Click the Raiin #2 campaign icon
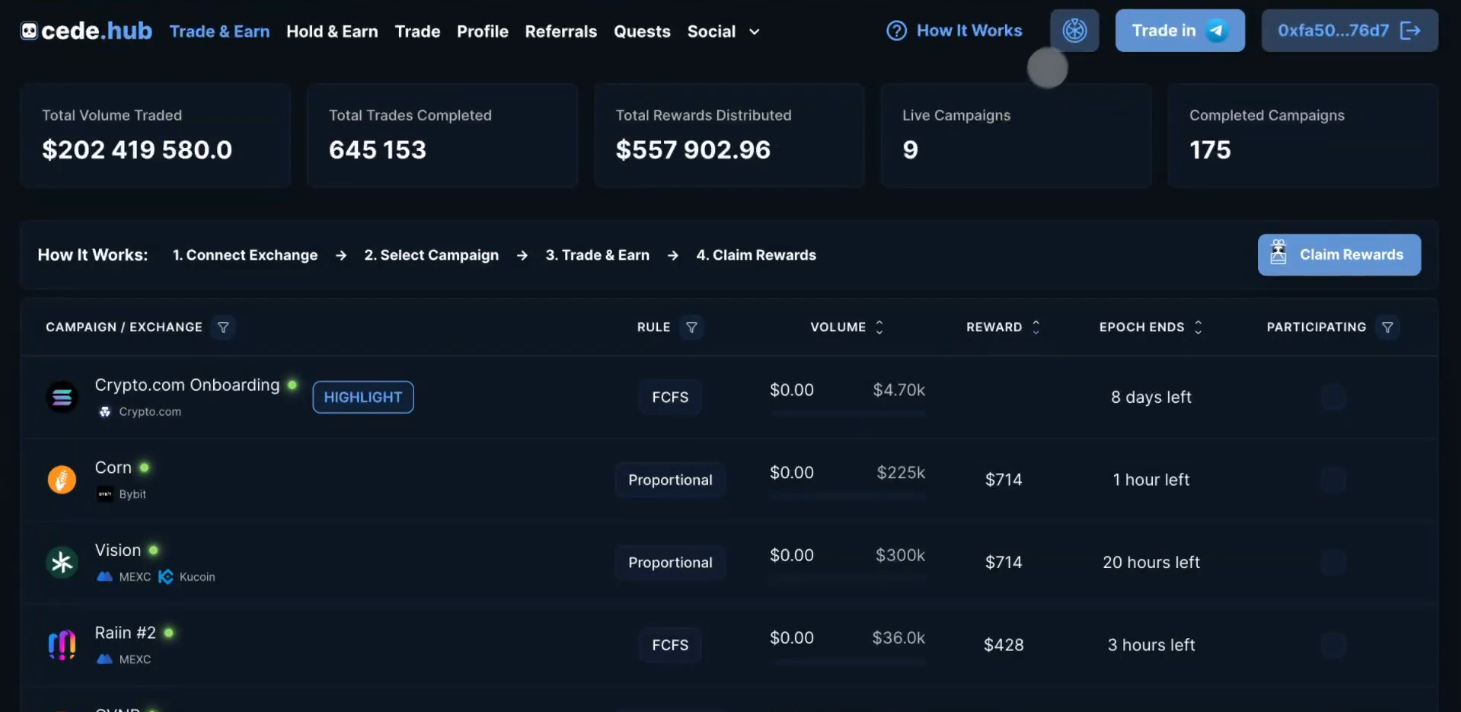Image resolution: width=1461 pixels, height=712 pixels. [x=62, y=645]
